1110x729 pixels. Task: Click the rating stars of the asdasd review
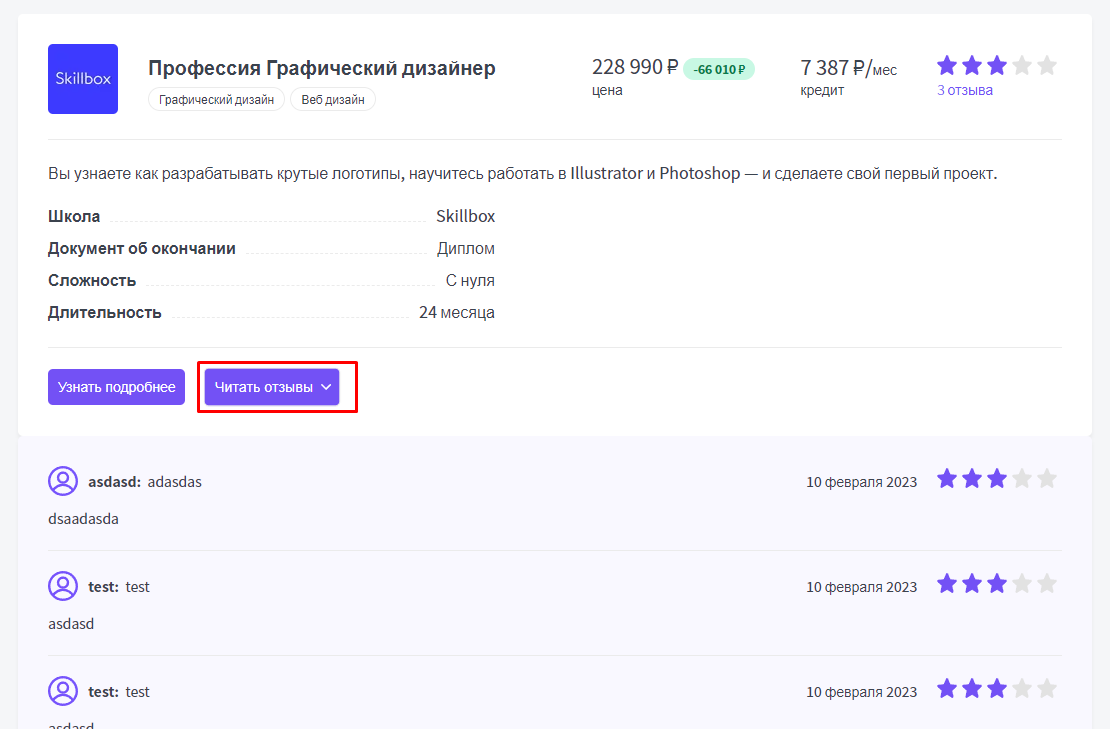(997, 479)
